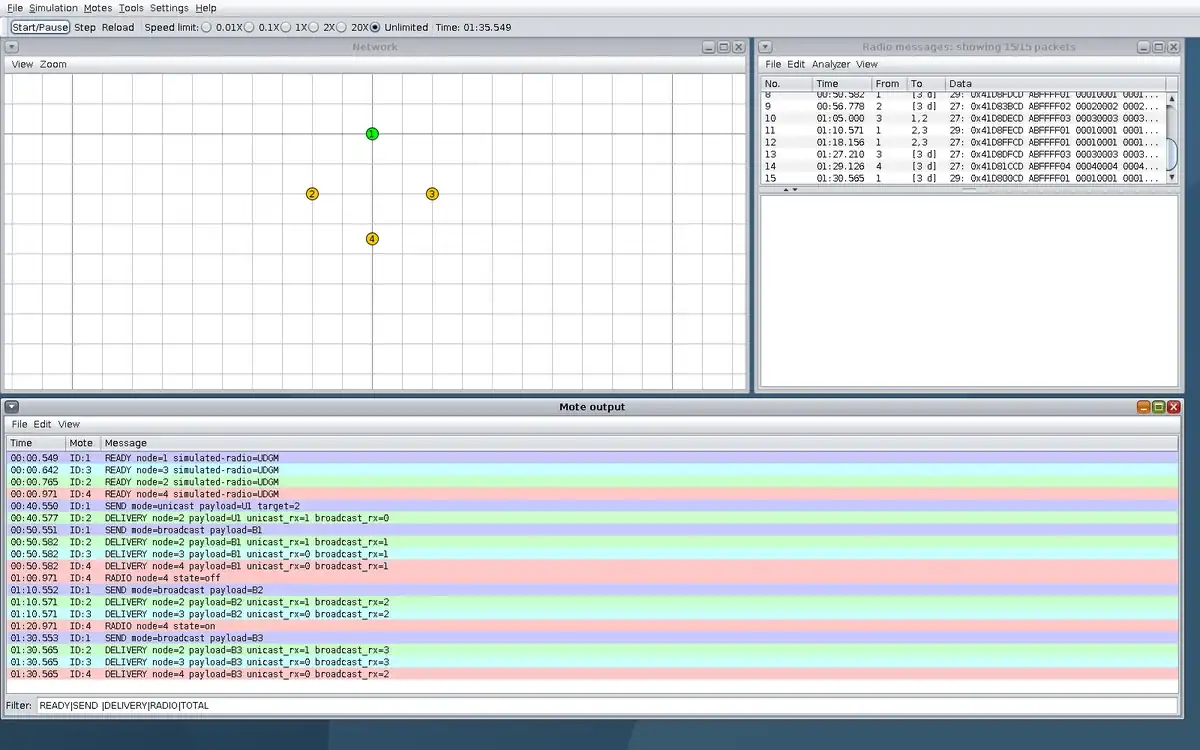The image size is (1200, 750).
Task: Sort packets by From column header
Action: [x=888, y=84]
